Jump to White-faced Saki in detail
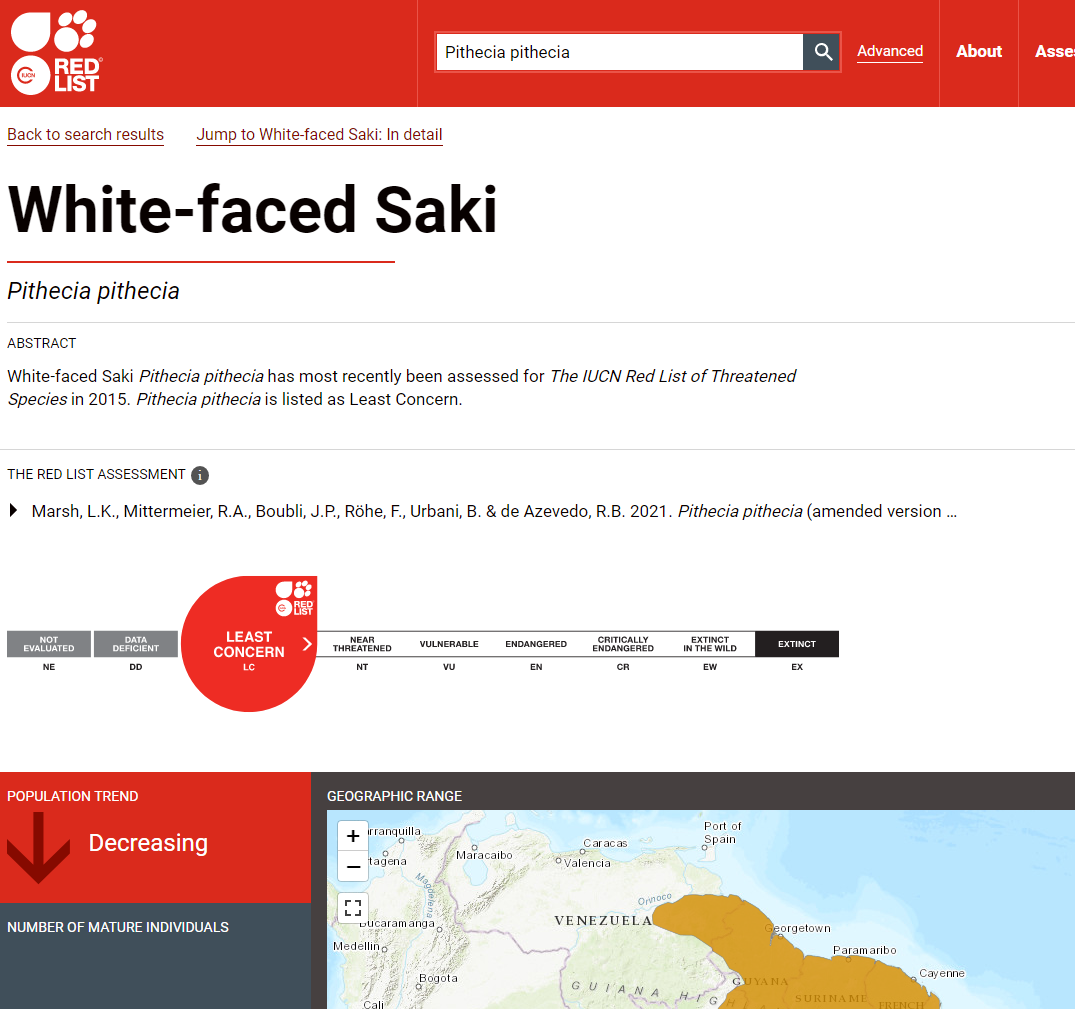The image size is (1075, 1009). (319, 135)
